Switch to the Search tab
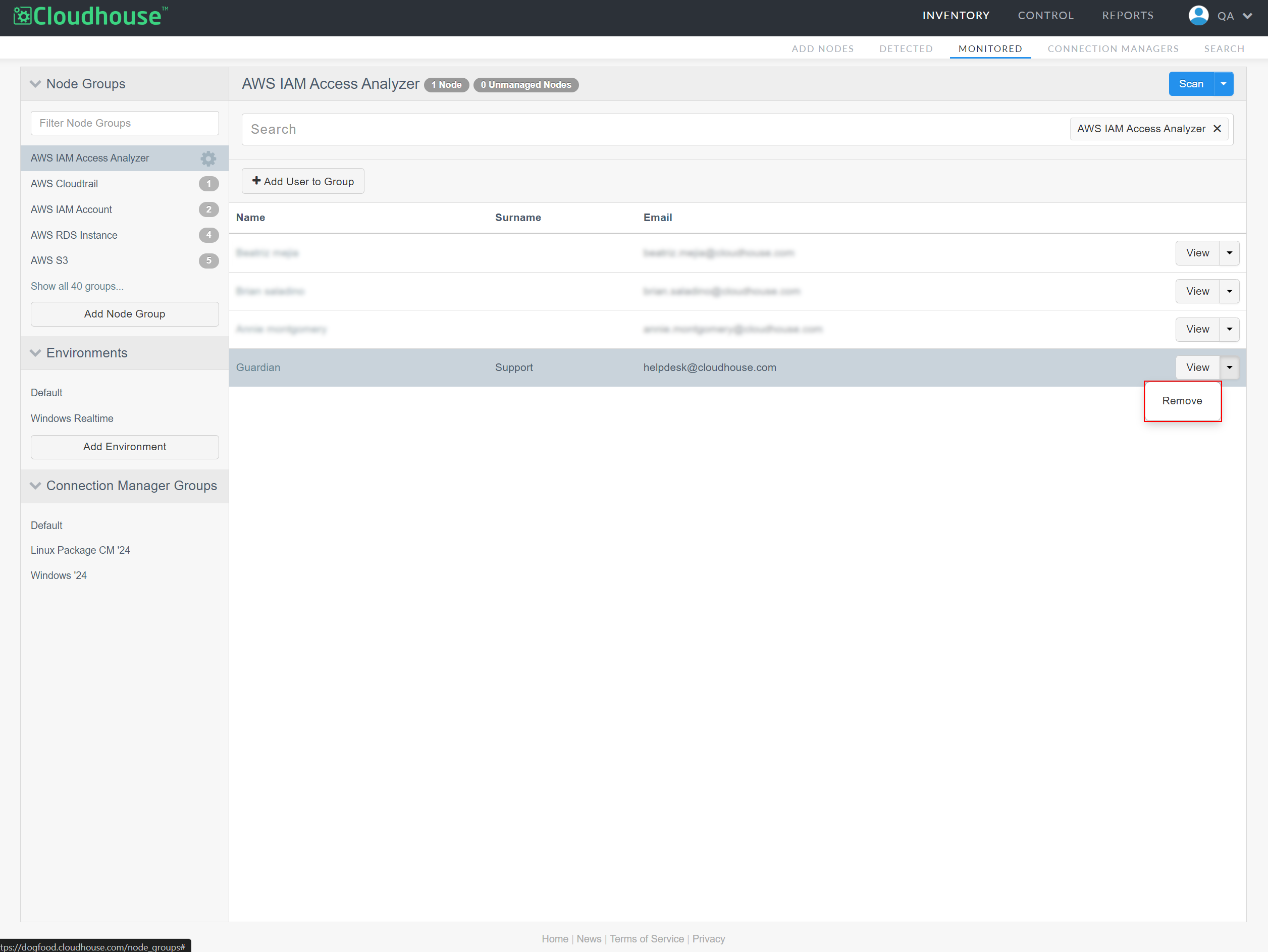 point(1224,49)
